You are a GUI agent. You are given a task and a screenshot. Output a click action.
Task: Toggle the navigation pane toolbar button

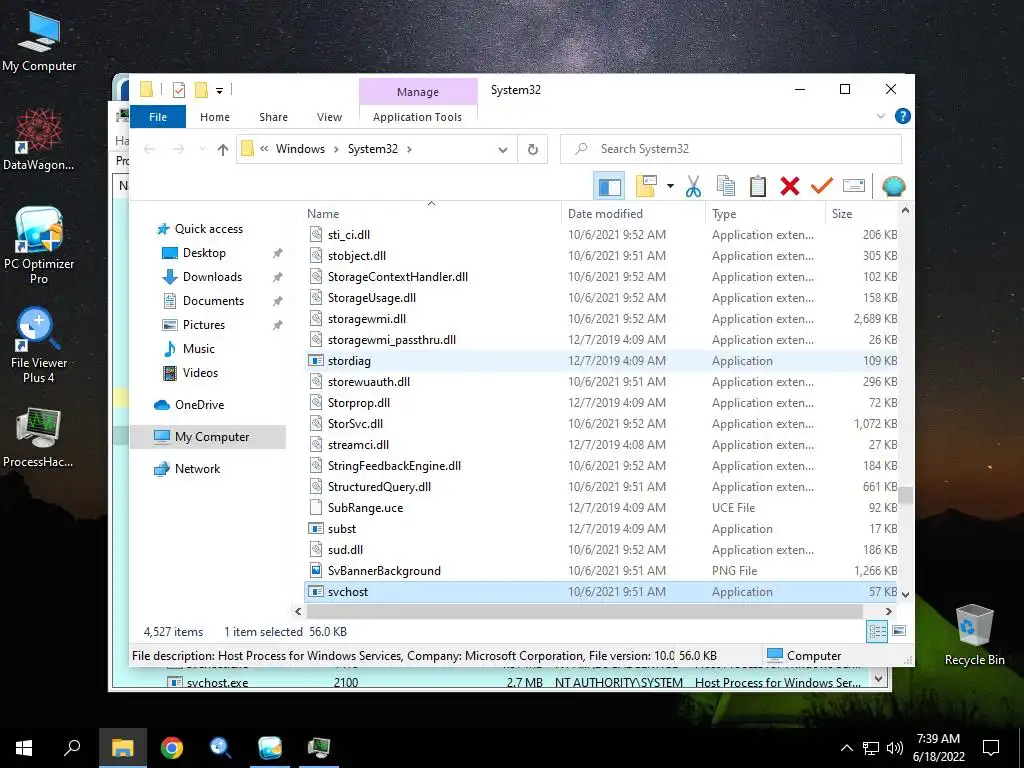(x=609, y=187)
